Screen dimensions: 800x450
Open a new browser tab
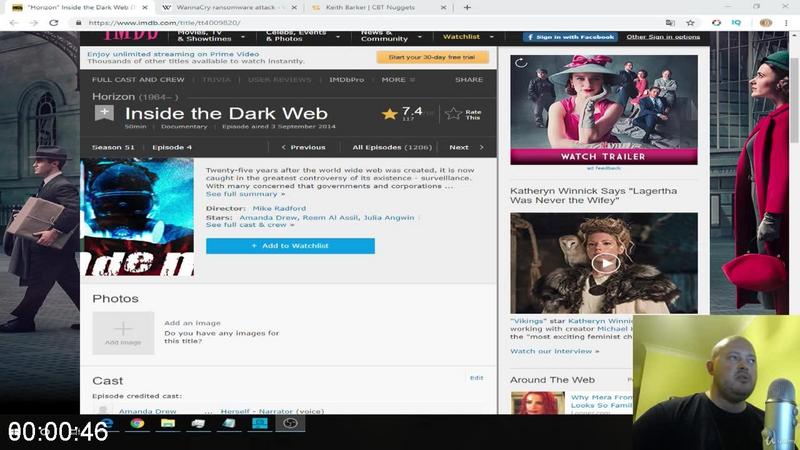[467, 8]
